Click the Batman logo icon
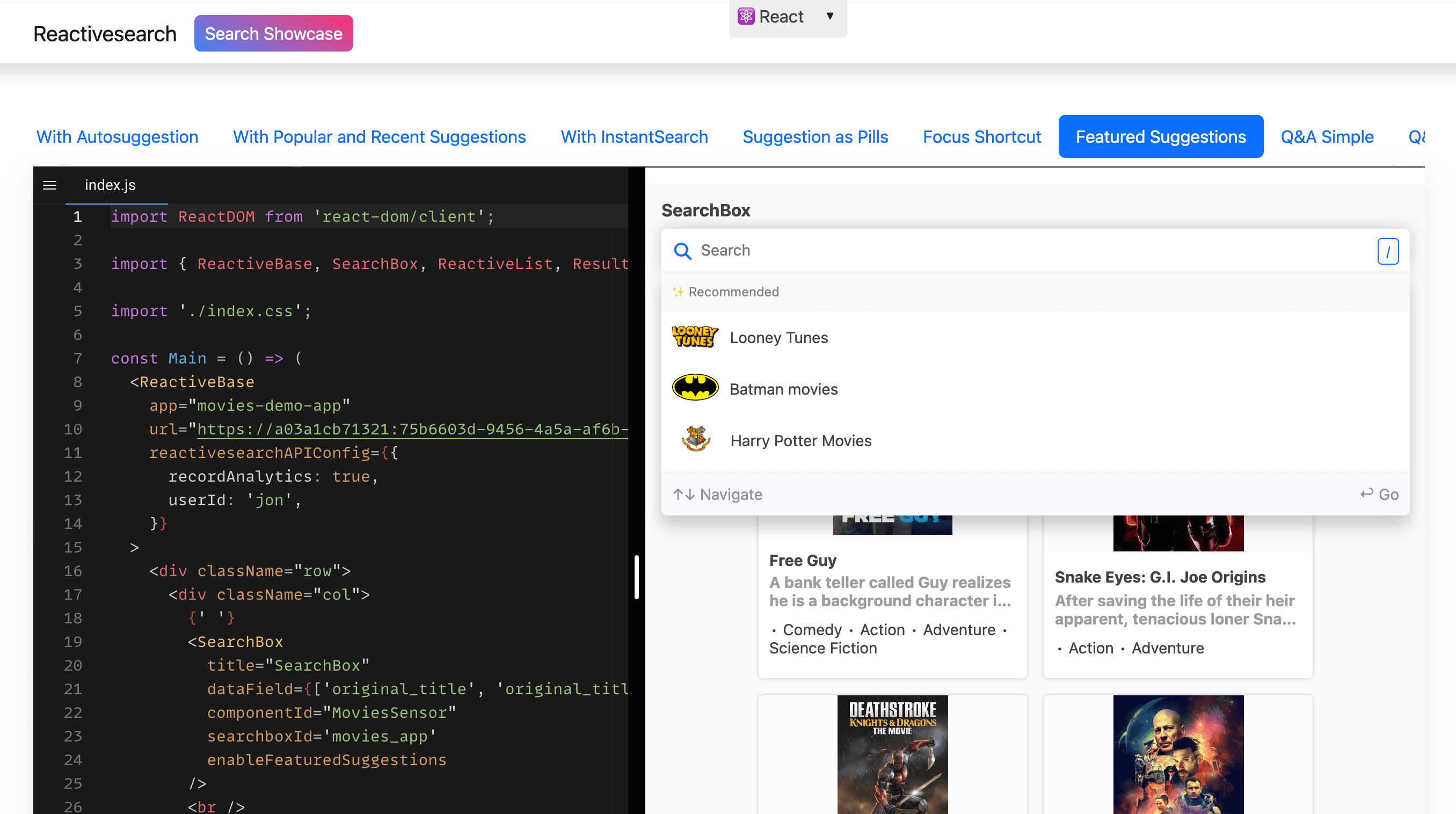Viewport: 1456px width, 814px height. pos(695,388)
